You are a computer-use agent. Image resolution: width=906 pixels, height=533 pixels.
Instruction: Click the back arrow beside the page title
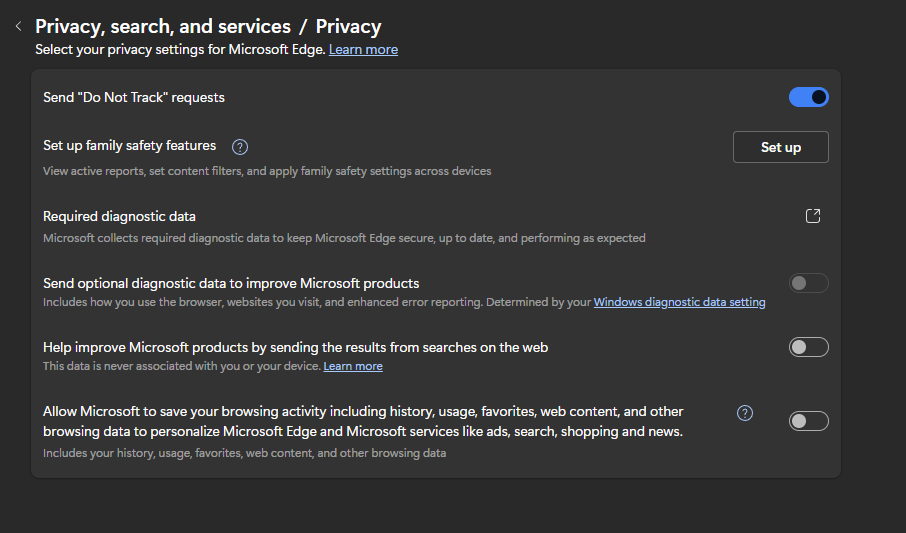click(x=18, y=27)
